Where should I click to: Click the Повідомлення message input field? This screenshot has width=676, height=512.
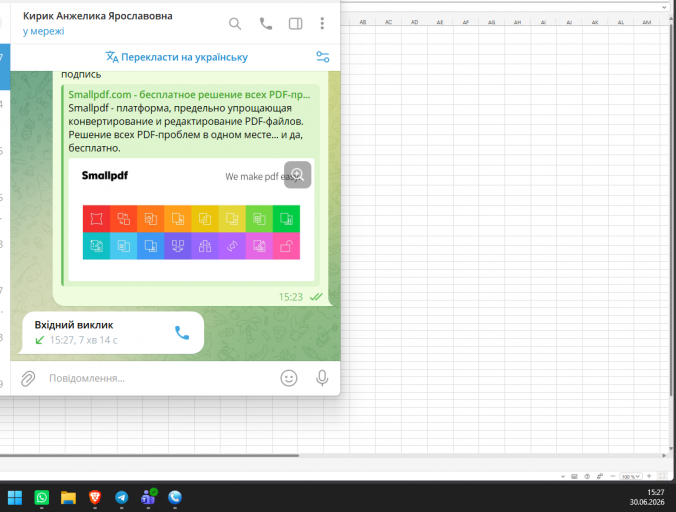click(160, 378)
